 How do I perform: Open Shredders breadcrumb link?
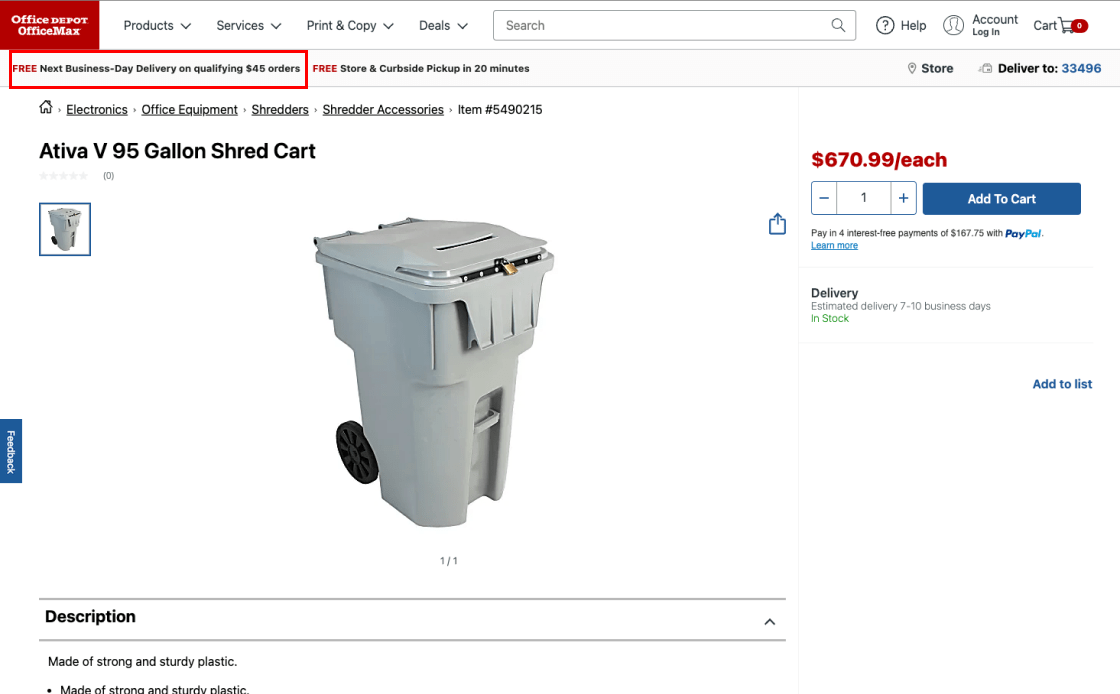[x=280, y=110]
